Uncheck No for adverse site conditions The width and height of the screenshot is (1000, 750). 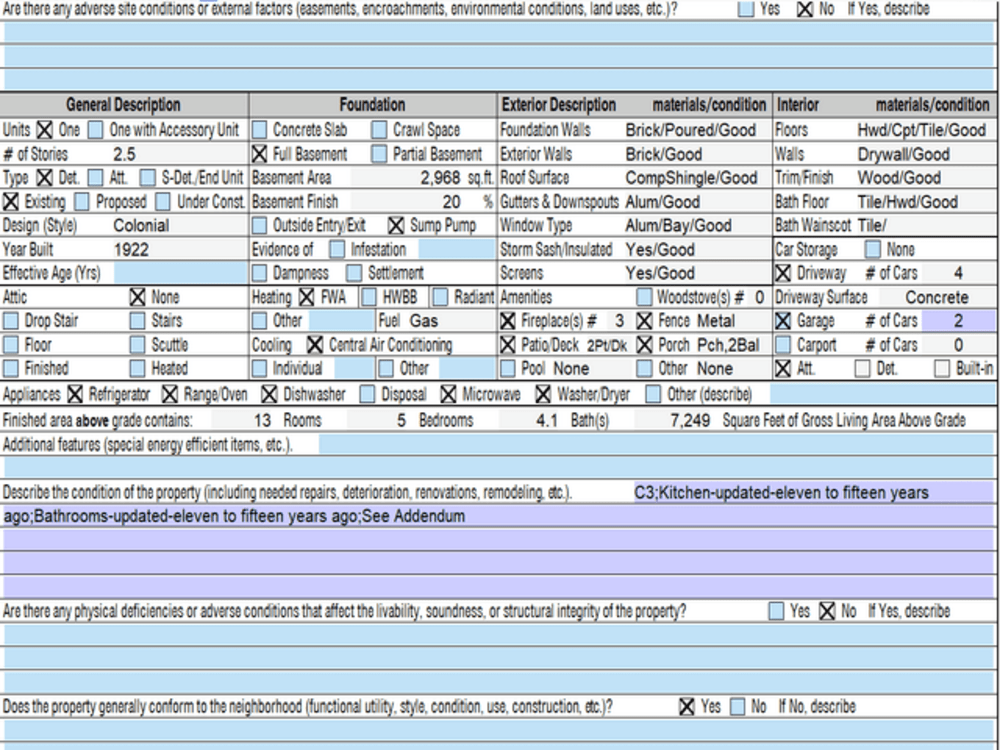click(805, 9)
